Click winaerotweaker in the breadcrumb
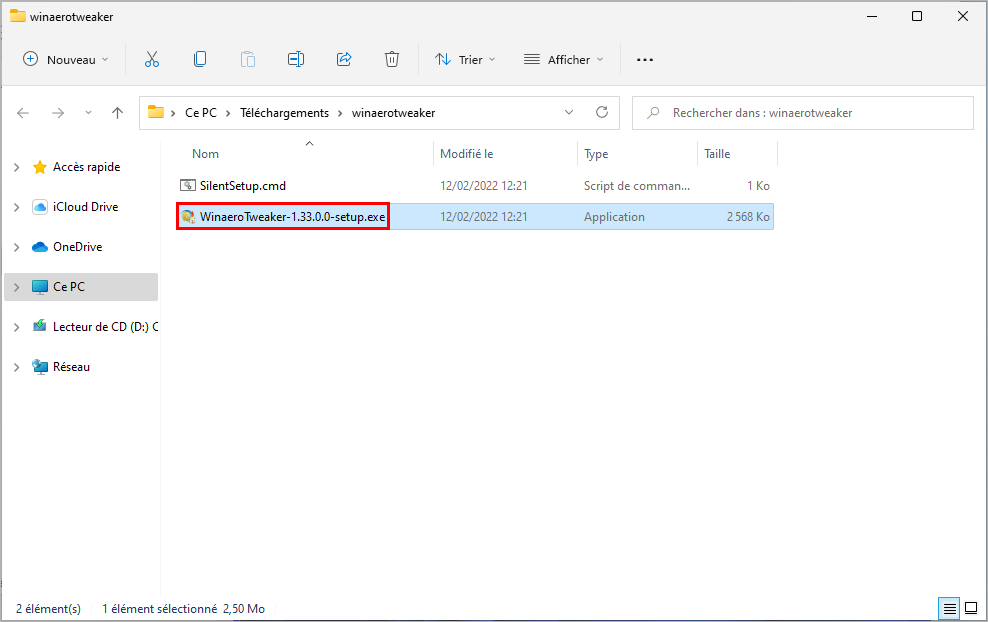Image resolution: width=988 pixels, height=622 pixels. 393,113
